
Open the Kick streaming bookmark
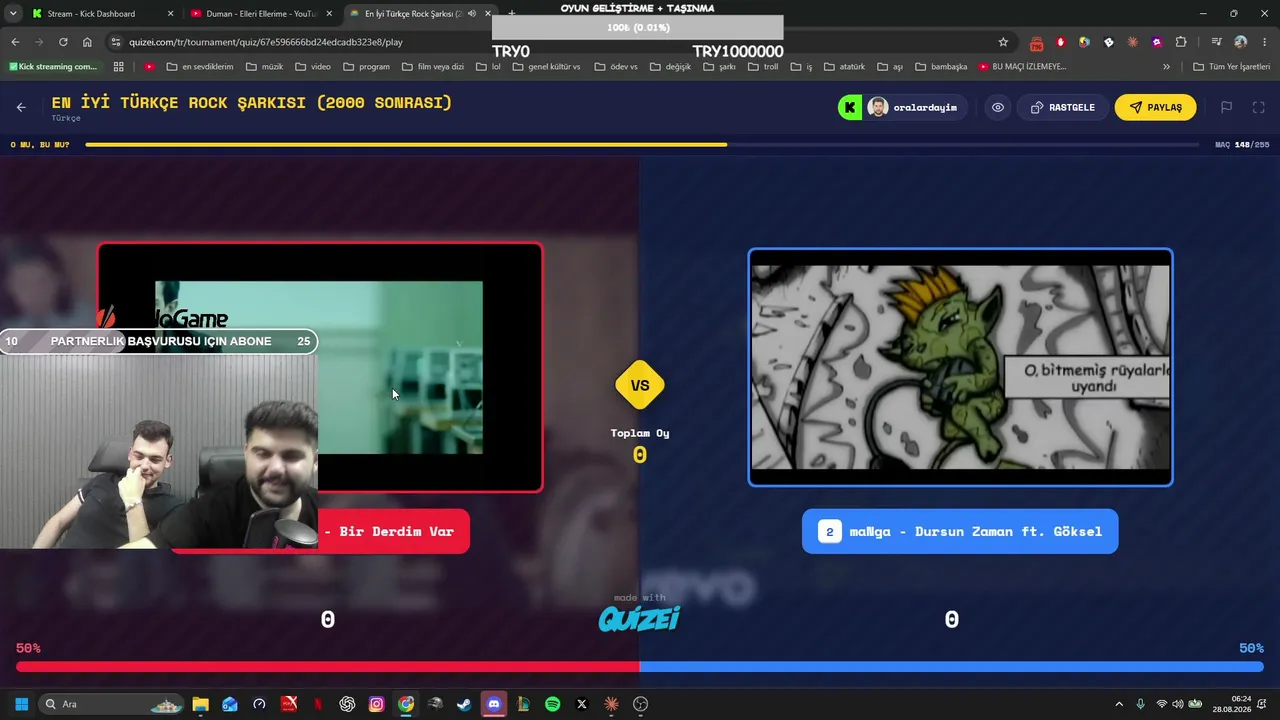click(53, 67)
